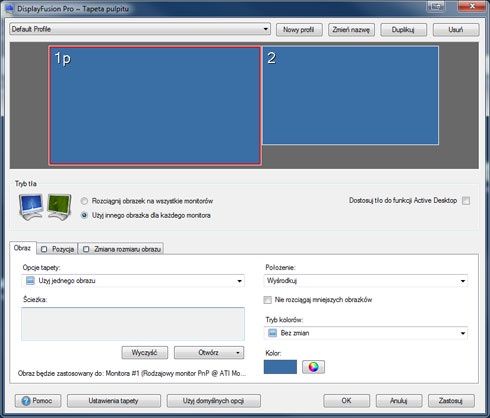
Task: Click the green monitor icon under Tryb tła
Action: pyautogui.click(x=60, y=207)
